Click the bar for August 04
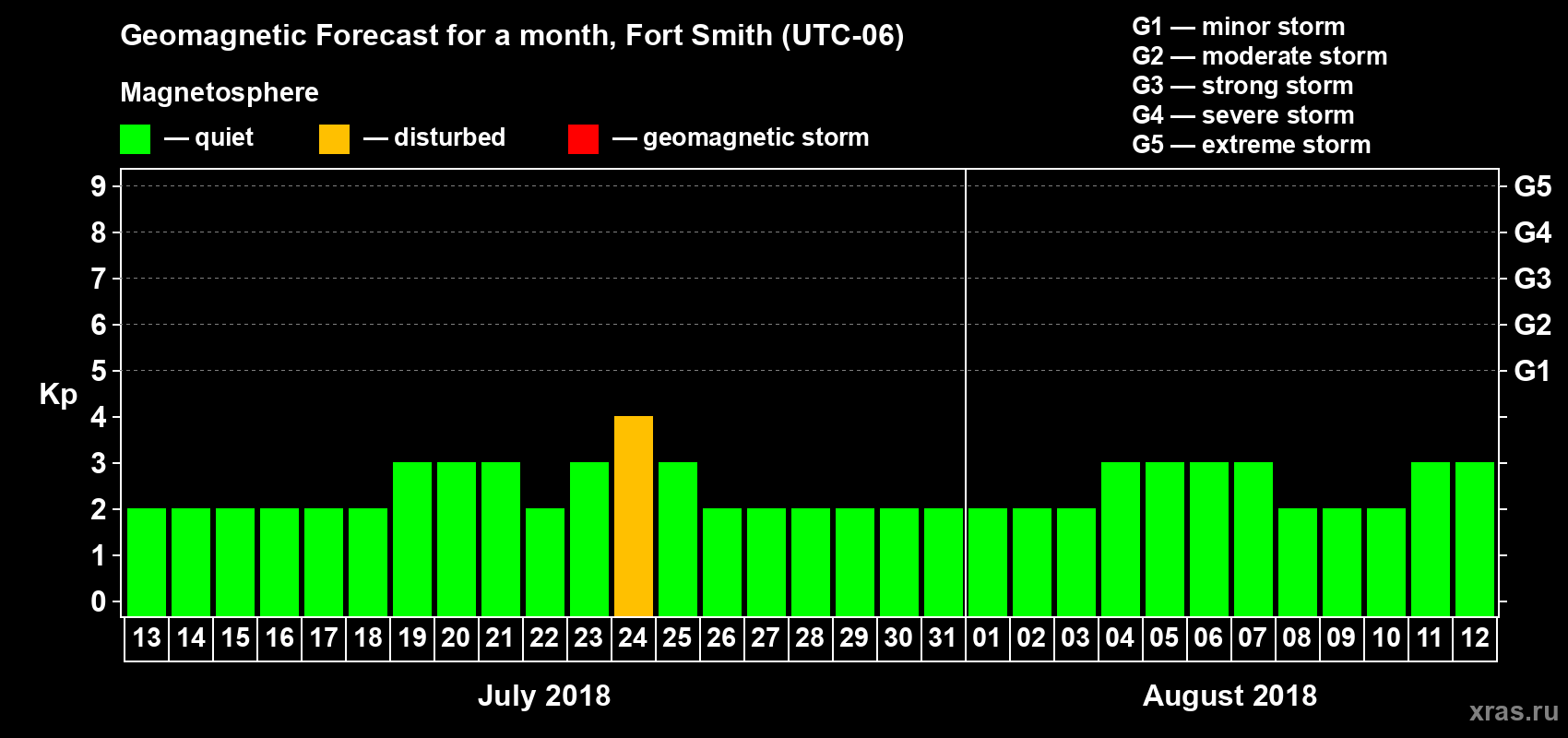This screenshot has height=738, width=1568. [x=1121, y=539]
